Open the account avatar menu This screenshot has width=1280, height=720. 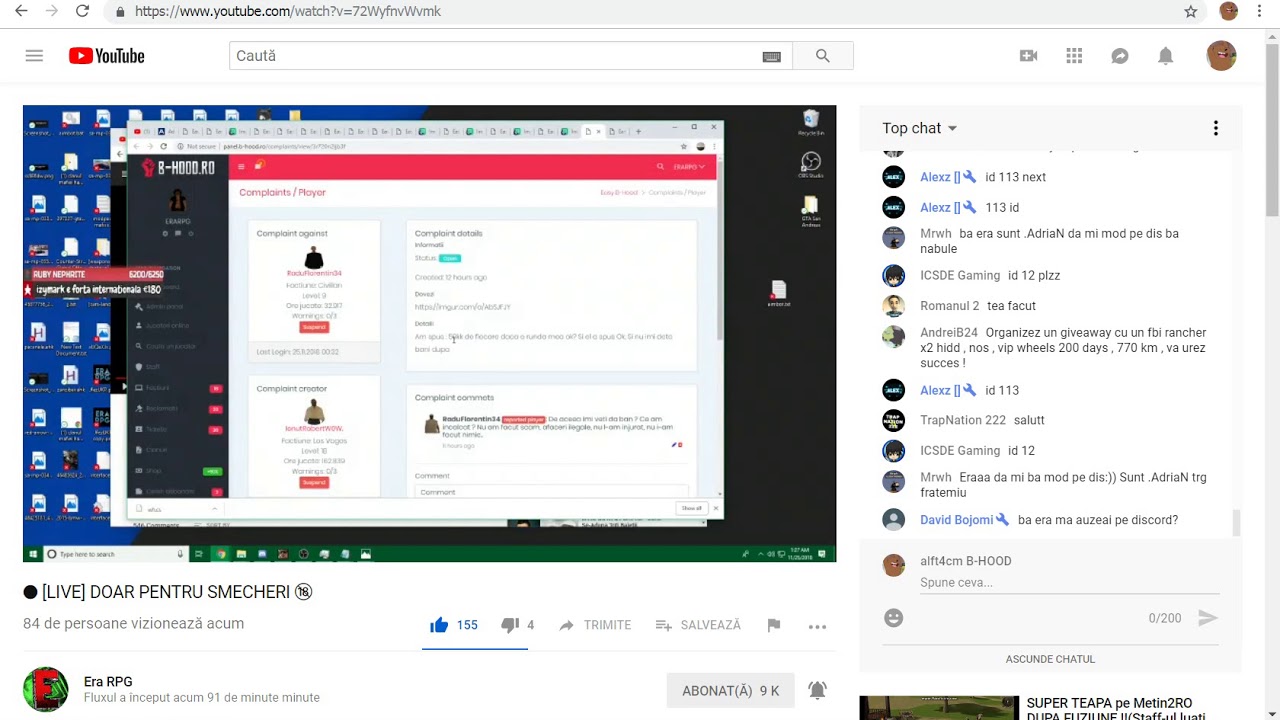[1221, 56]
